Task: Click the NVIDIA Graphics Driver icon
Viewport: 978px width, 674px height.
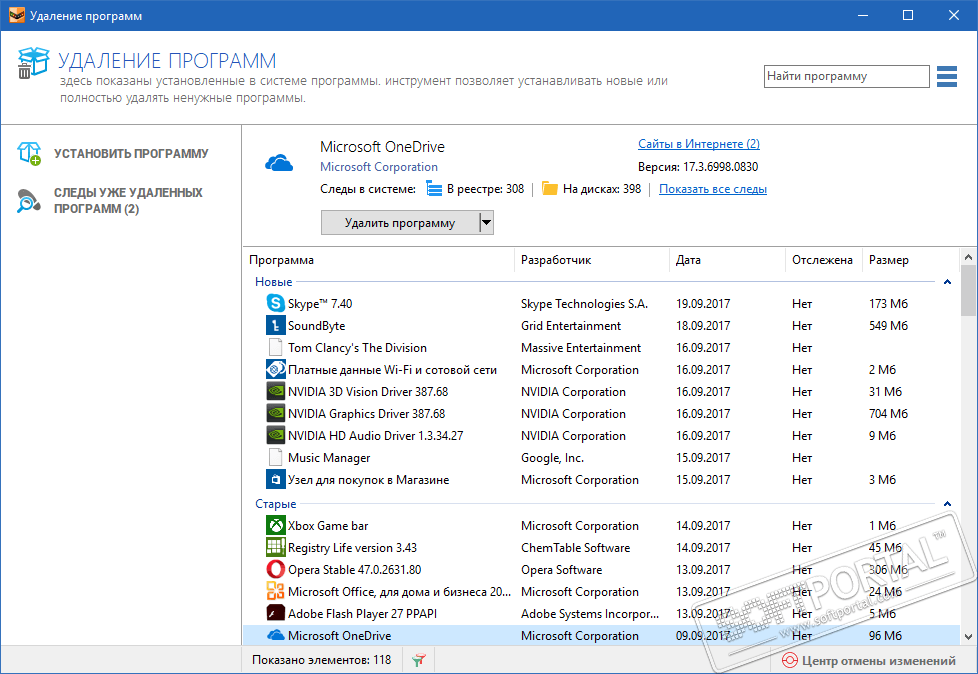Action: (x=276, y=413)
